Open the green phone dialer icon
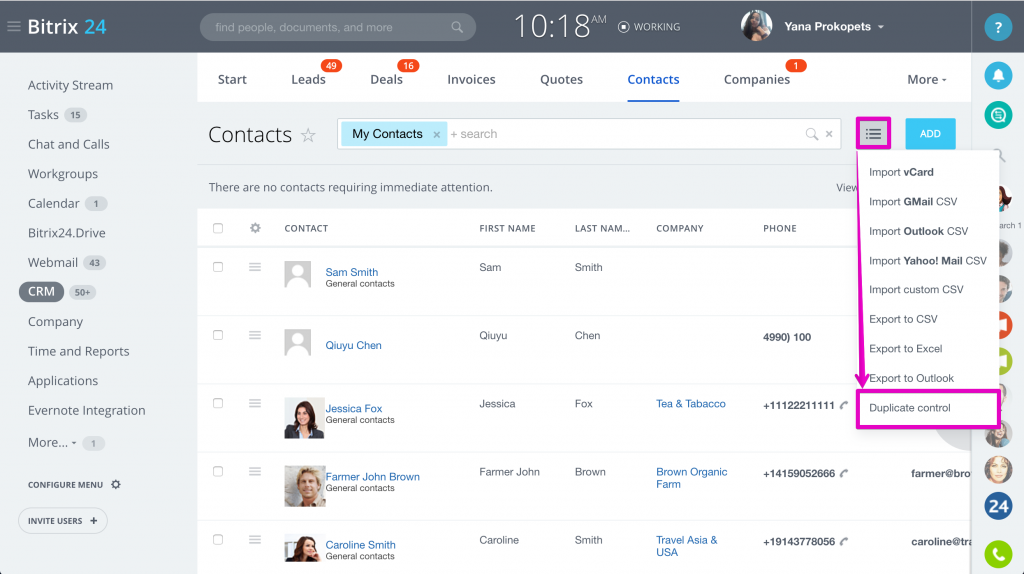1024x574 pixels. (x=998, y=554)
